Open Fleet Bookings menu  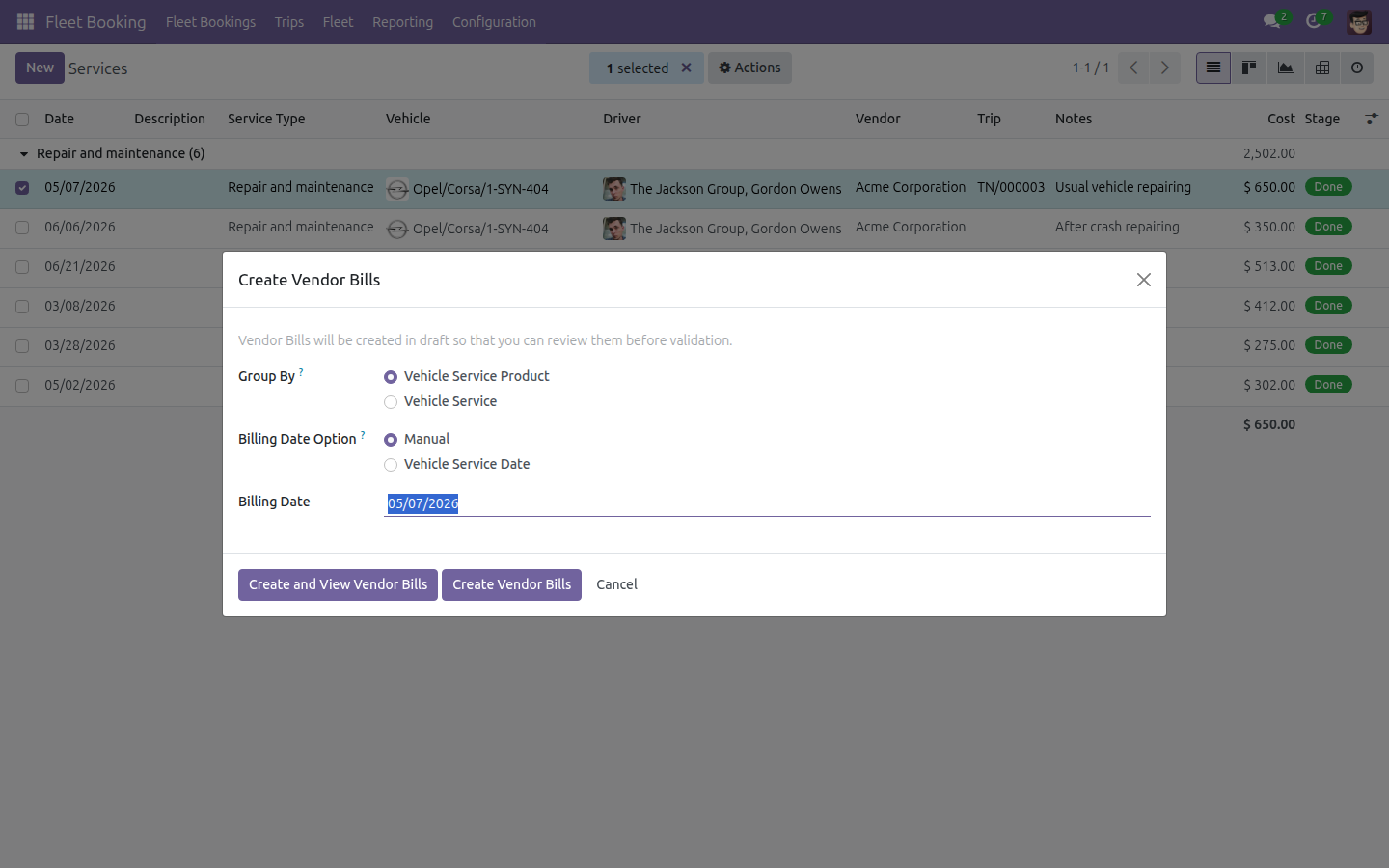pyautogui.click(x=210, y=22)
